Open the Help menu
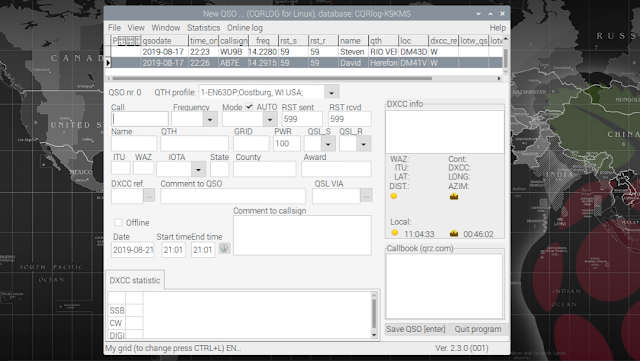The height and width of the screenshot is (361, 640). [498, 28]
